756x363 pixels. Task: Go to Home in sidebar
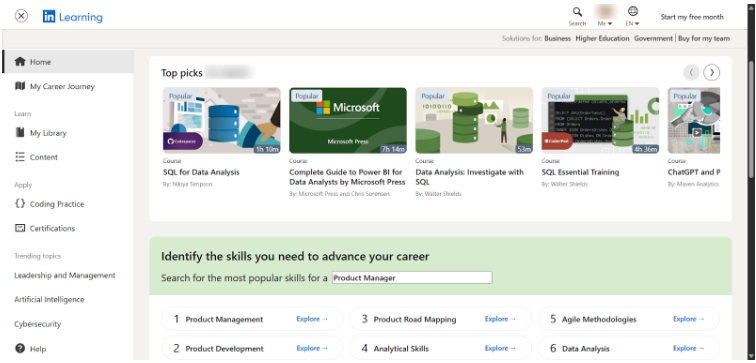(x=68, y=62)
